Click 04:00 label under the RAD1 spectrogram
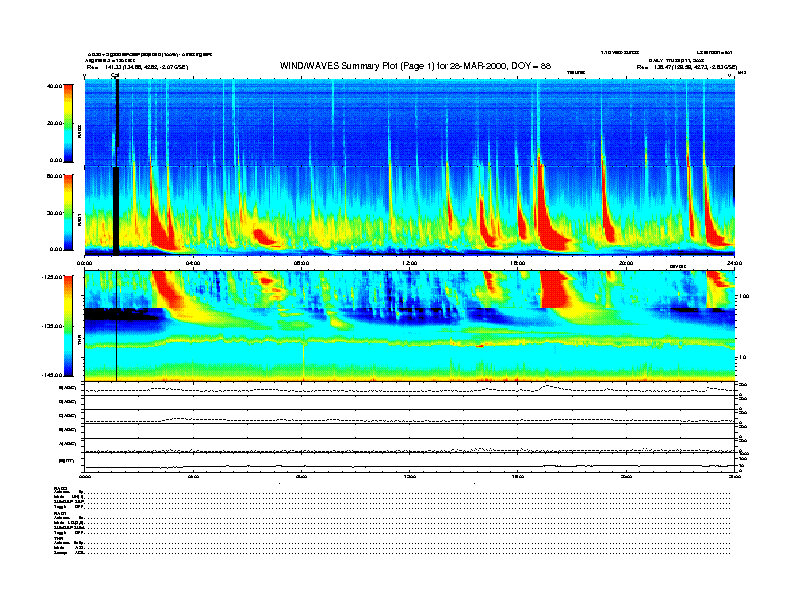This screenshot has height=612, width=792. click(x=193, y=263)
